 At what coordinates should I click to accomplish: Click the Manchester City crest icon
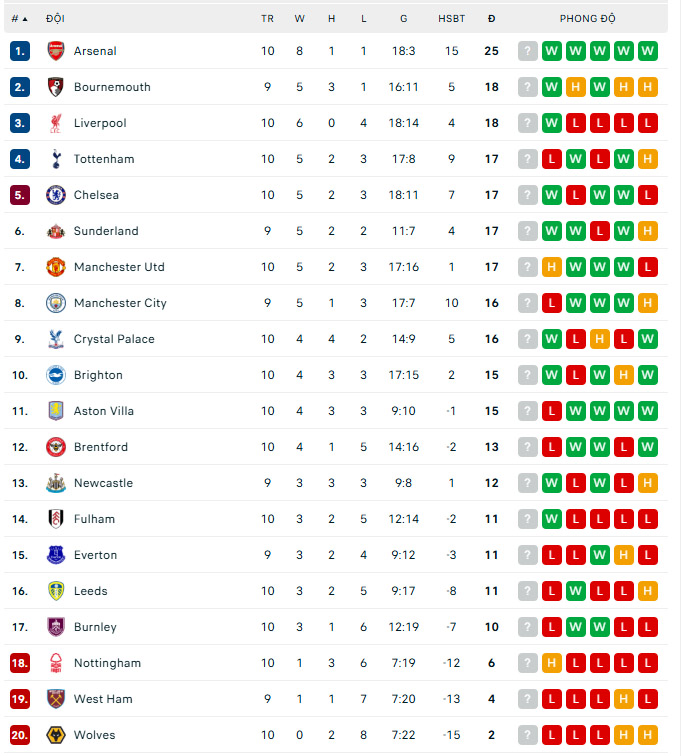coord(56,303)
